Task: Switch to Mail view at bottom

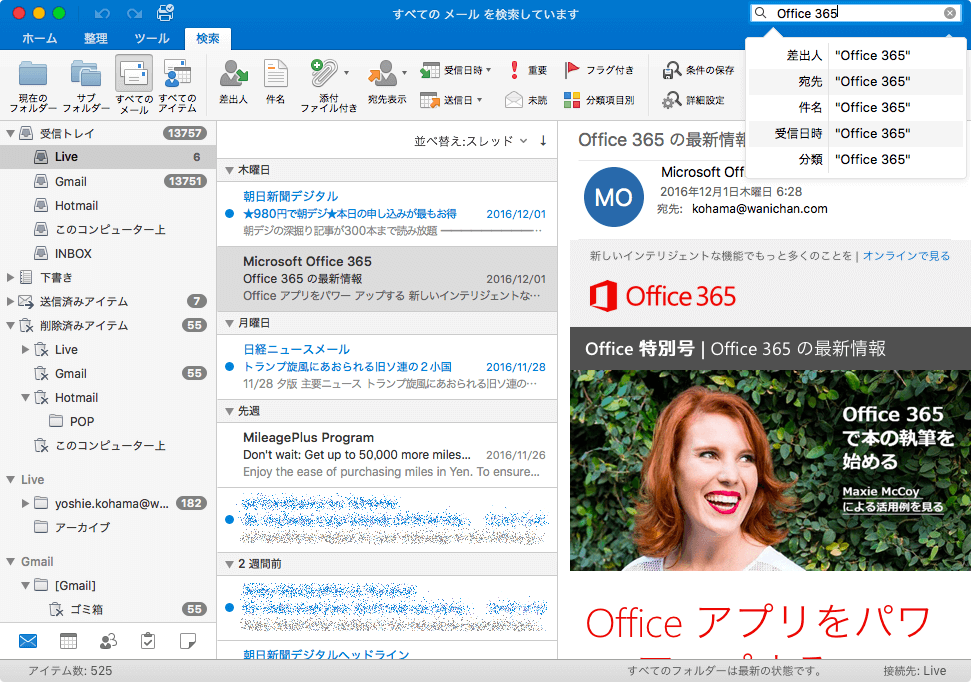Action: tap(28, 640)
